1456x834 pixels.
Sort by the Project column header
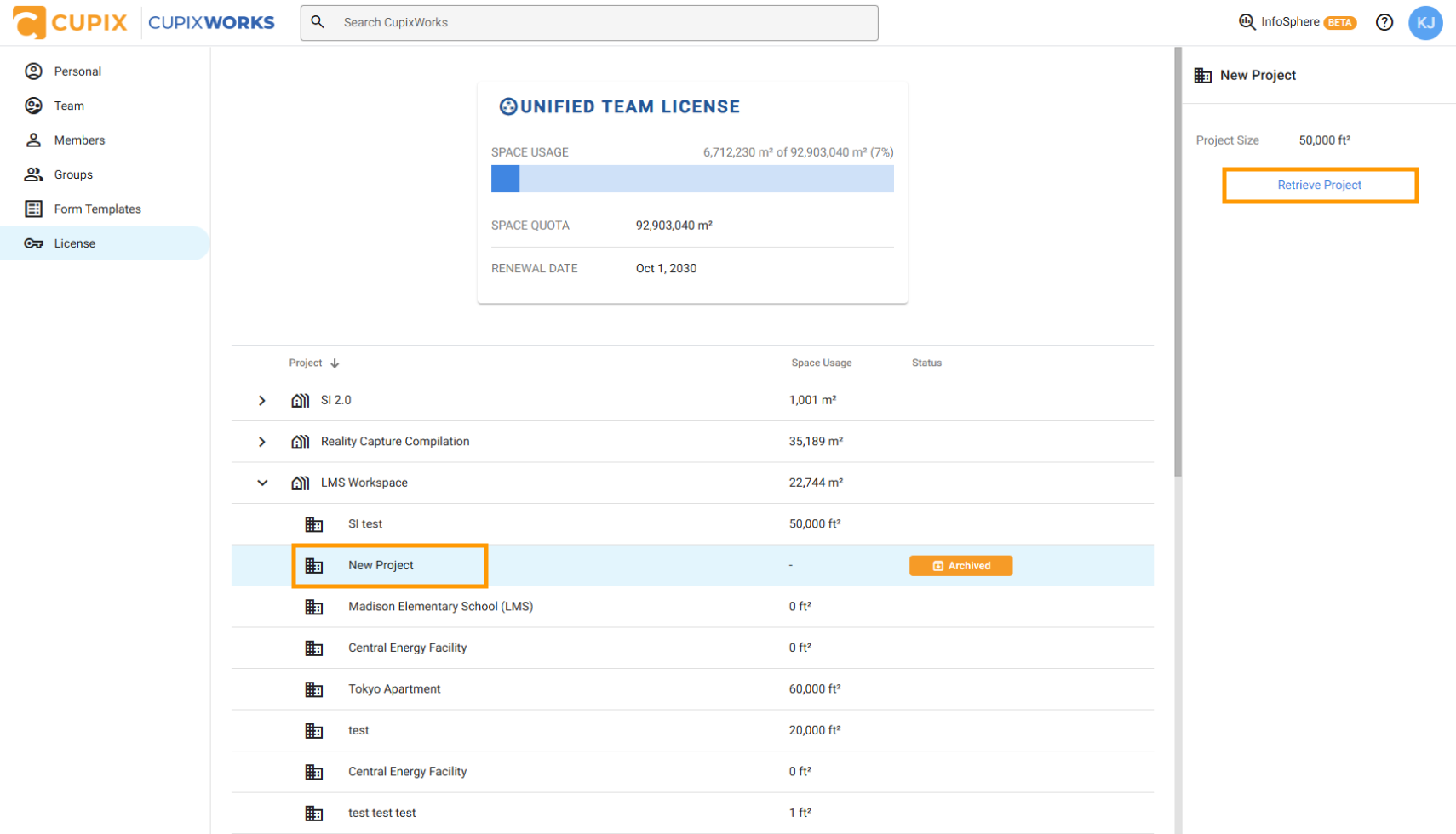[305, 363]
